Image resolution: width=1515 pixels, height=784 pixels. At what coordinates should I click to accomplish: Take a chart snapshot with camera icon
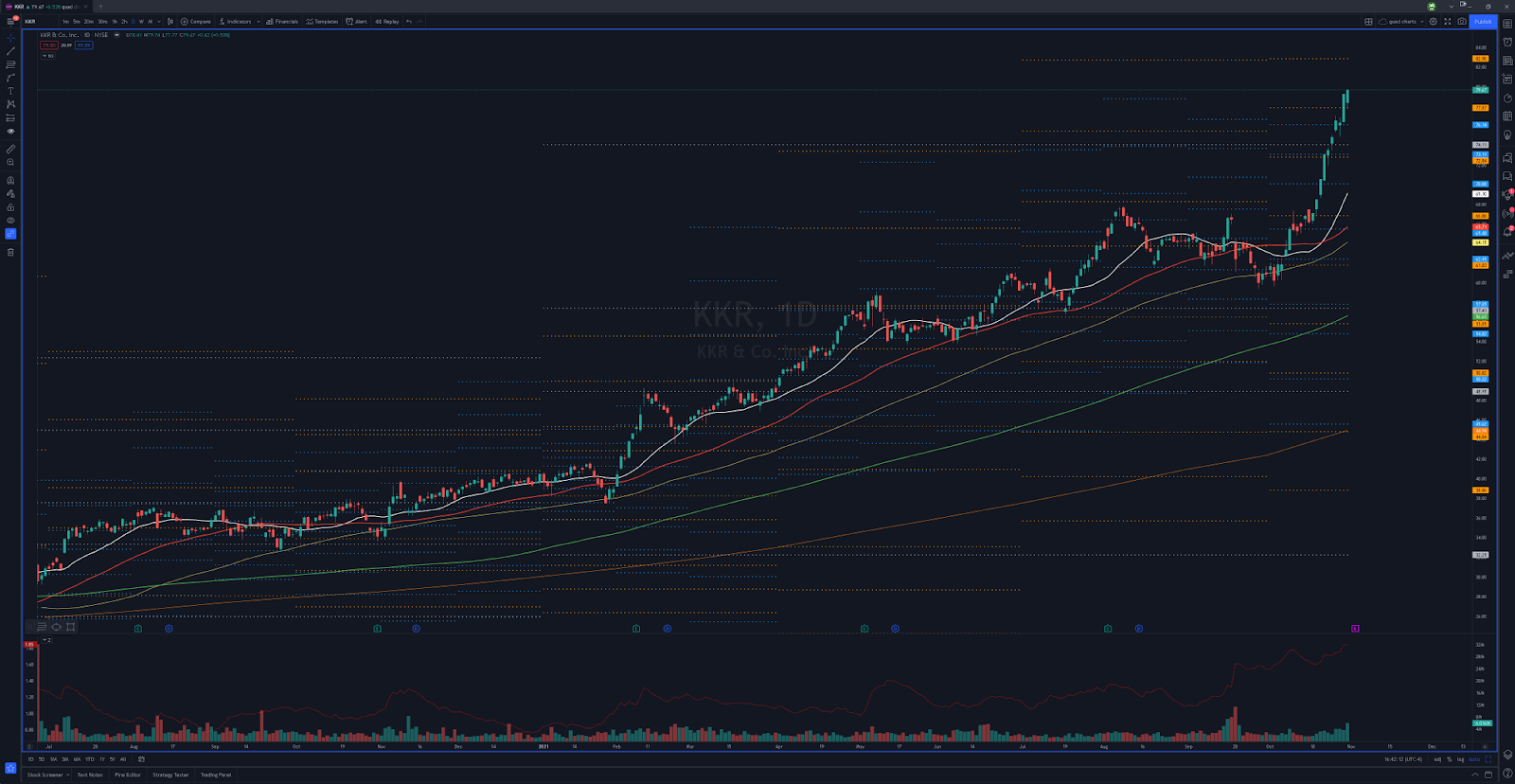pyautogui.click(x=1462, y=21)
